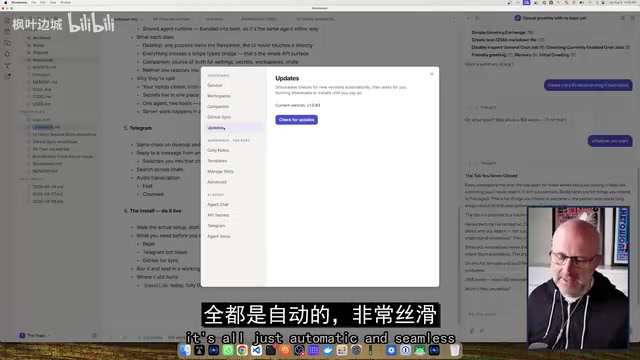
Task: Go to Companion settings
Action: coord(218,107)
